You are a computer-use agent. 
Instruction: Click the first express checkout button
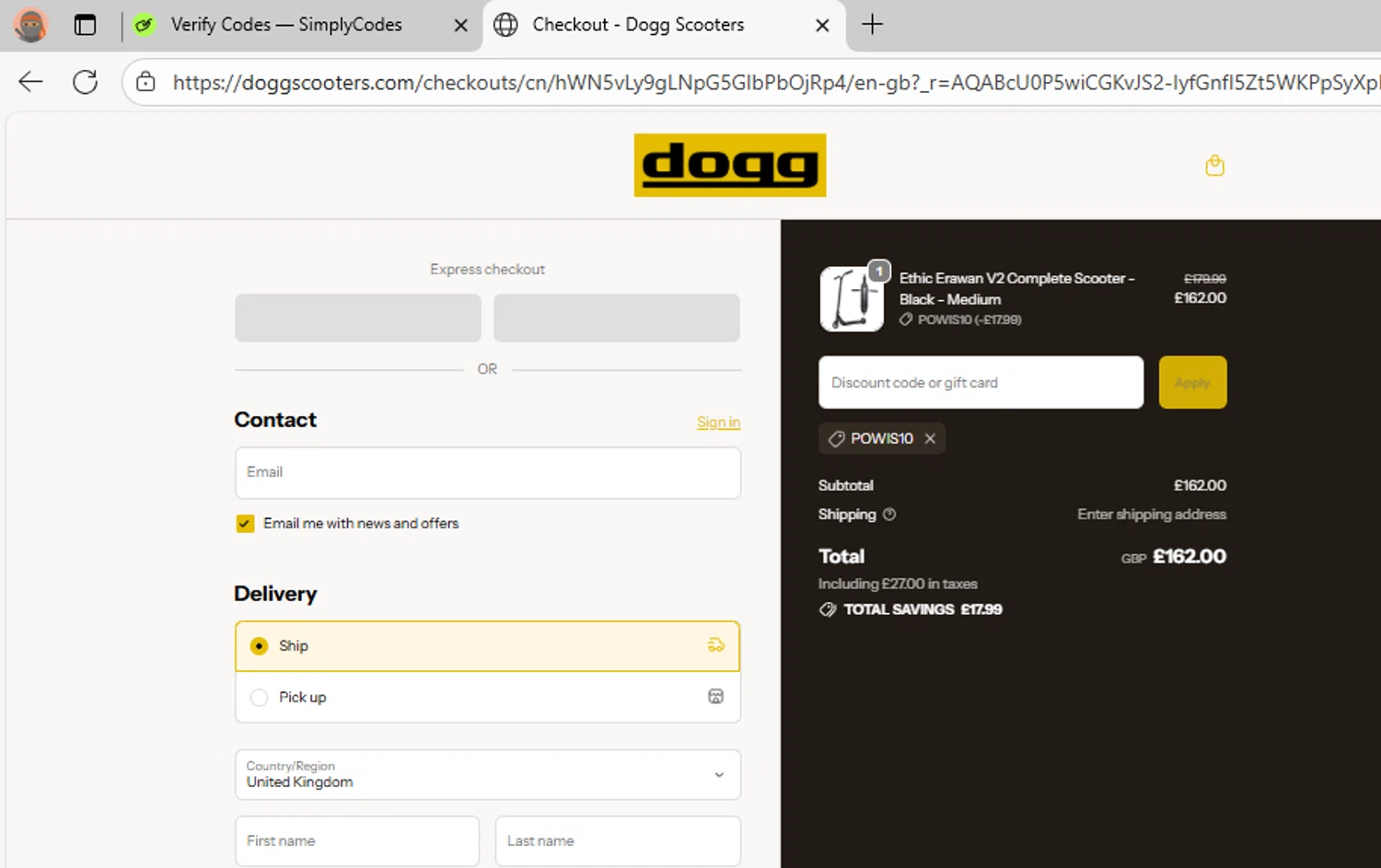point(357,318)
